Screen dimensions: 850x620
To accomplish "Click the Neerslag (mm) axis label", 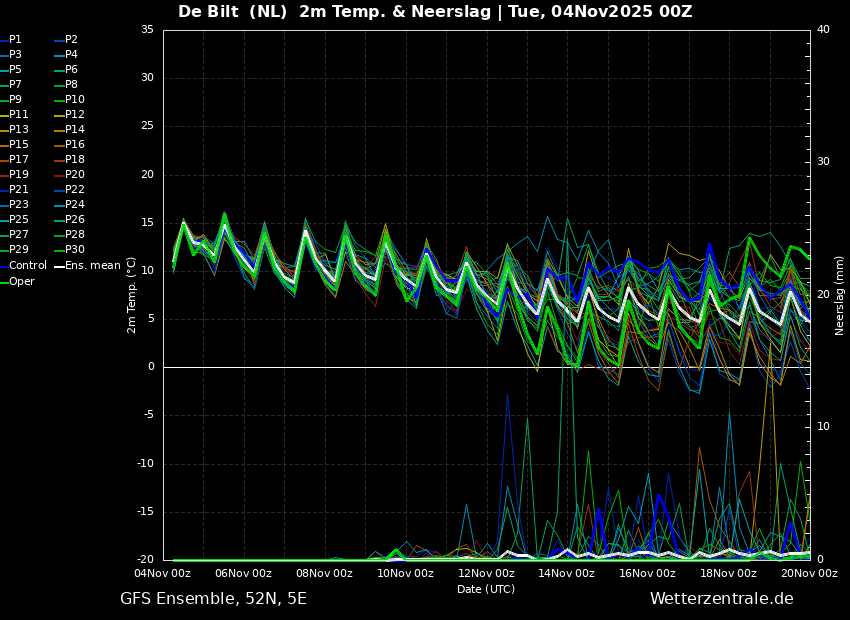I will (840, 294).
